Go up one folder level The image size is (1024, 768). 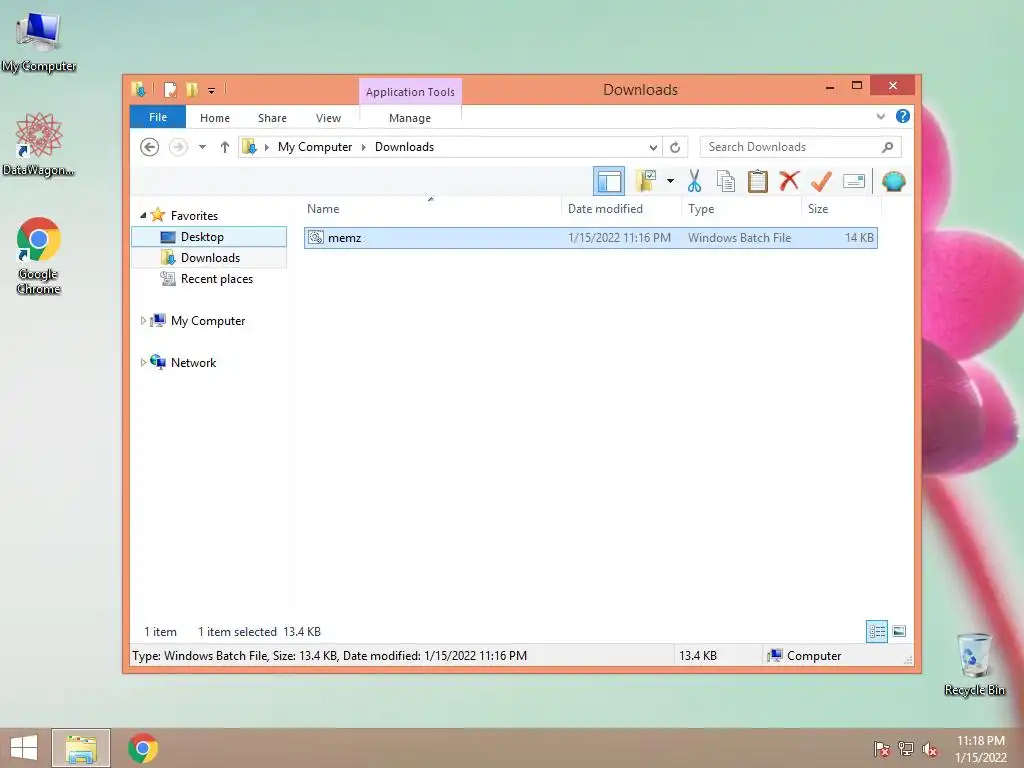coord(225,147)
